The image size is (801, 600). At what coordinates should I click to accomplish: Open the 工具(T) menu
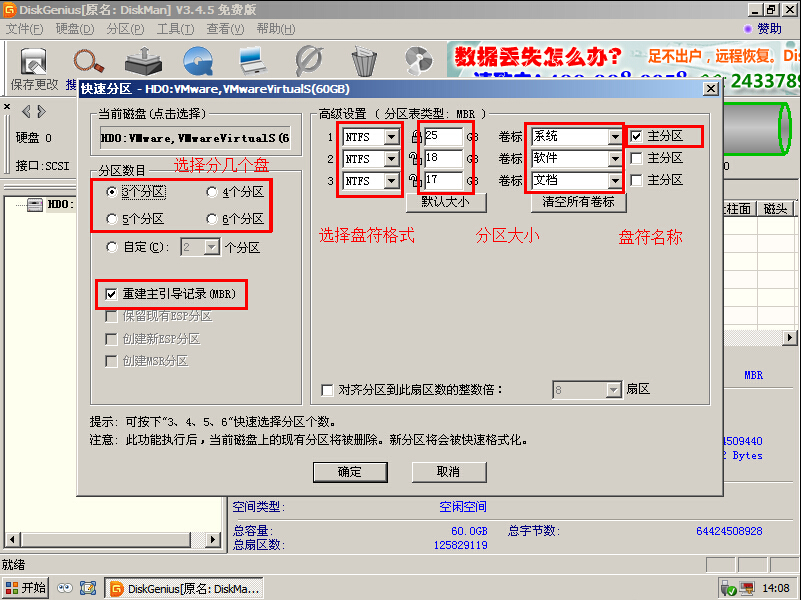click(175, 29)
